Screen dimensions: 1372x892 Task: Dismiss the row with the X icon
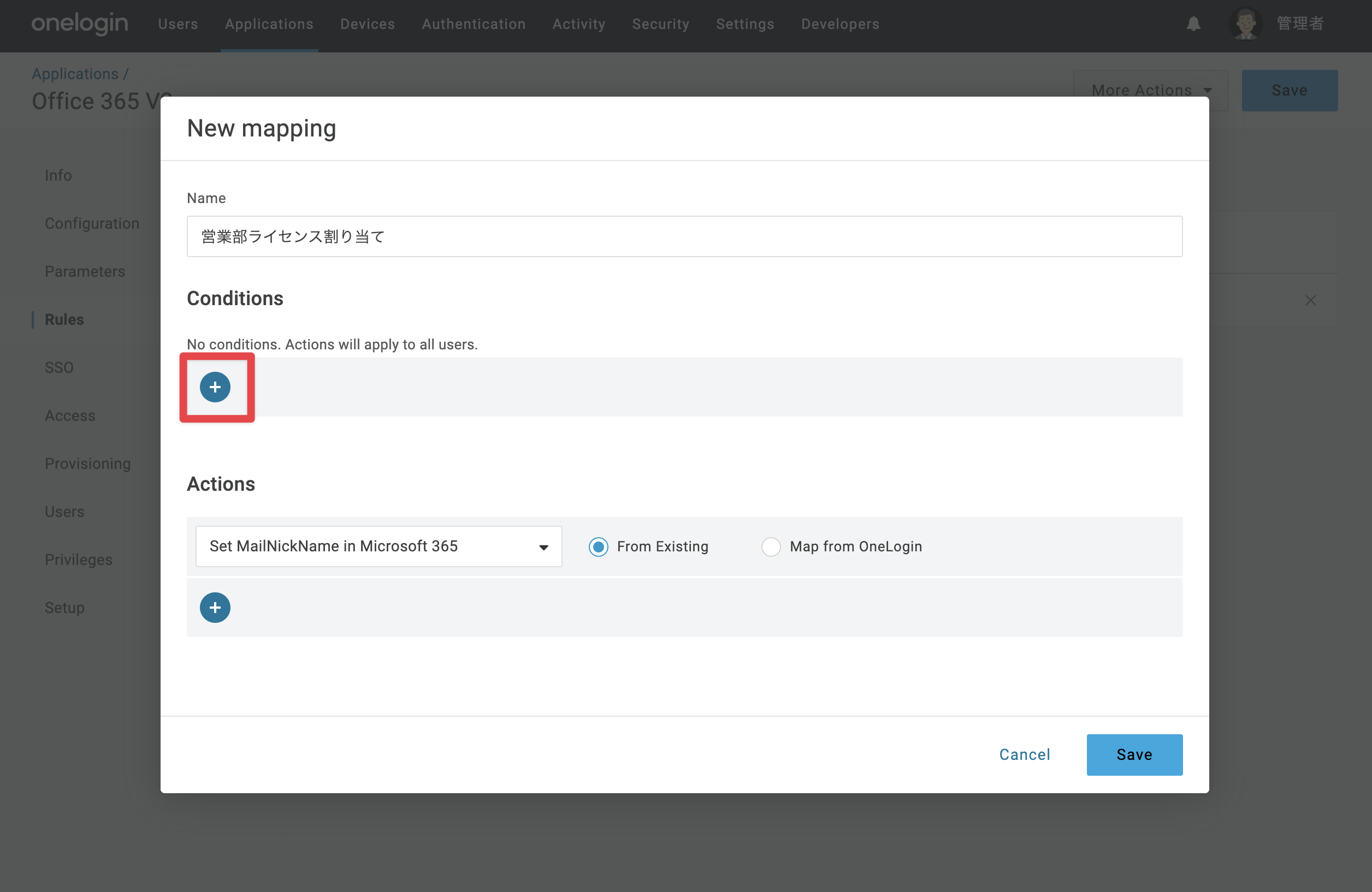tap(1310, 300)
